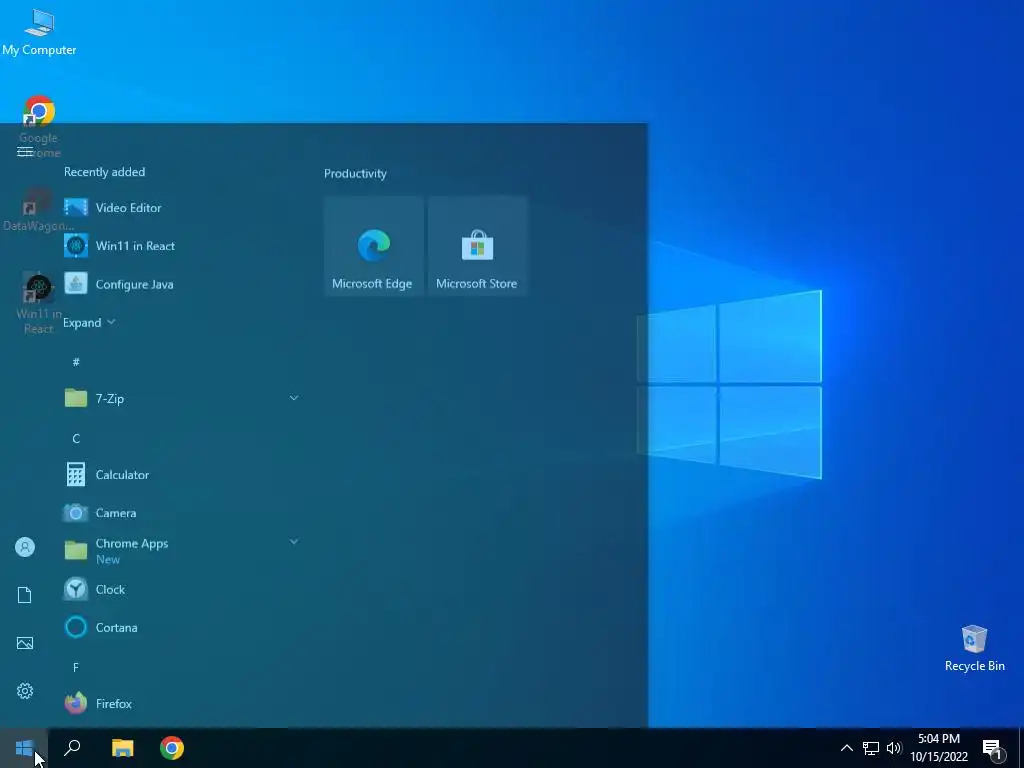This screenshot has height=768, width=1024.
Task: Expand Chrome Apps folder chevron
Action: click(294, 541)
